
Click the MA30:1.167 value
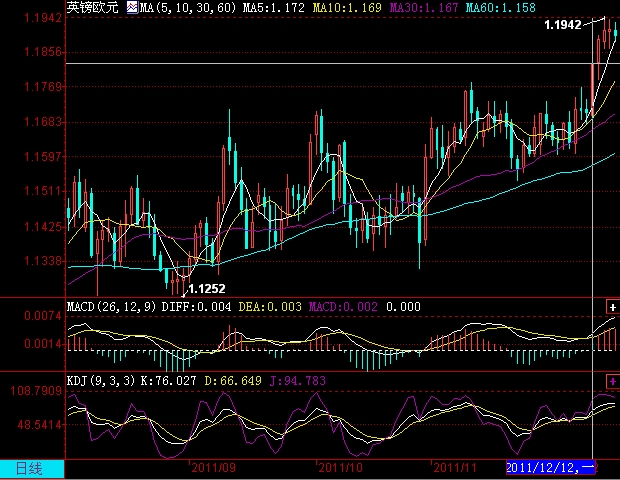pyautogui.click(x=423, y=8)
